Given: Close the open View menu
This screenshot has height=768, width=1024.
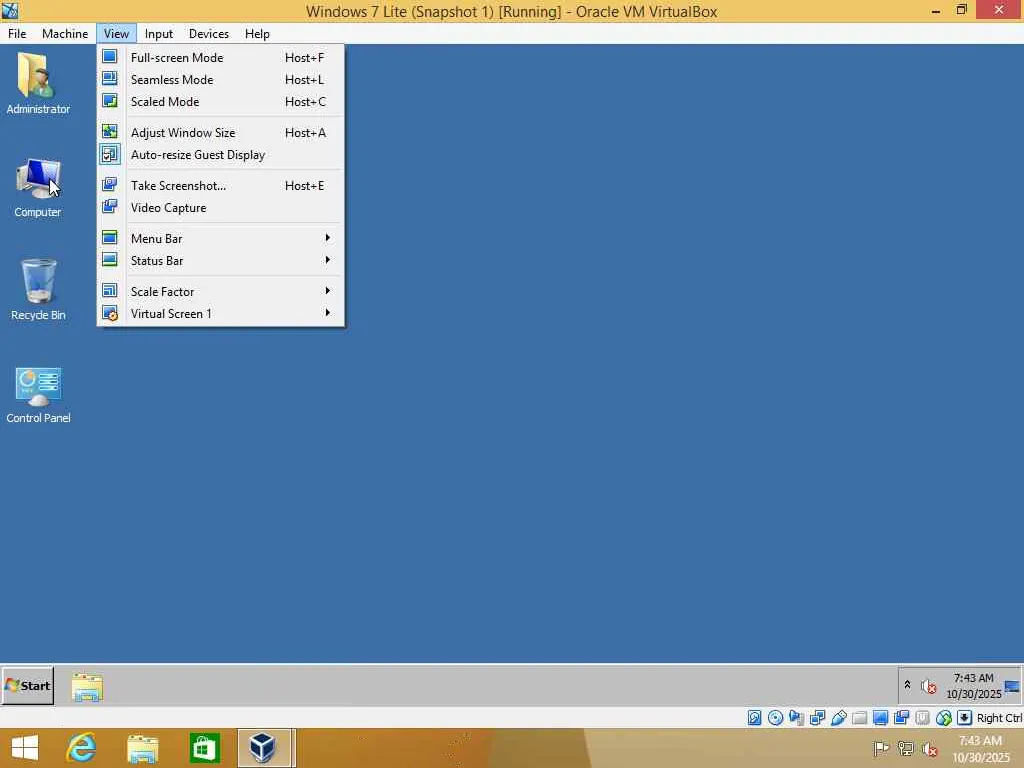Looking at the screenshot, I should point(116,34).
